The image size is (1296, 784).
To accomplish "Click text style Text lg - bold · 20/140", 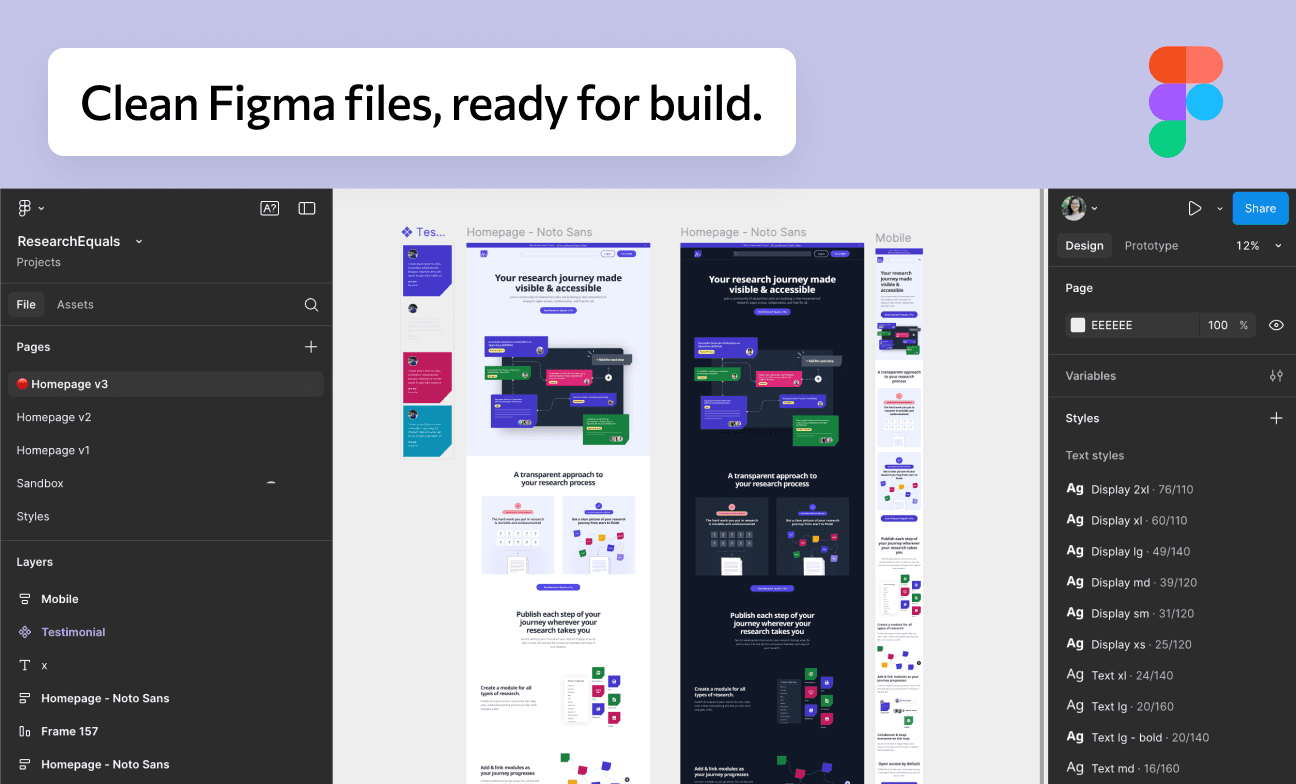I will 1150,738.
